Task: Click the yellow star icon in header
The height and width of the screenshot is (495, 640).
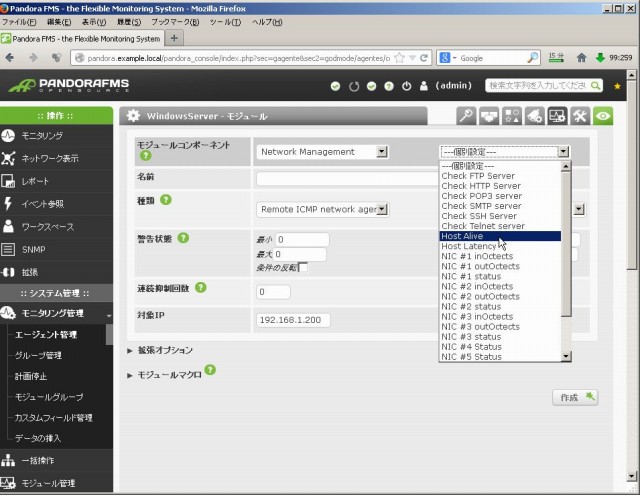Action: click(x=617, y=86)
